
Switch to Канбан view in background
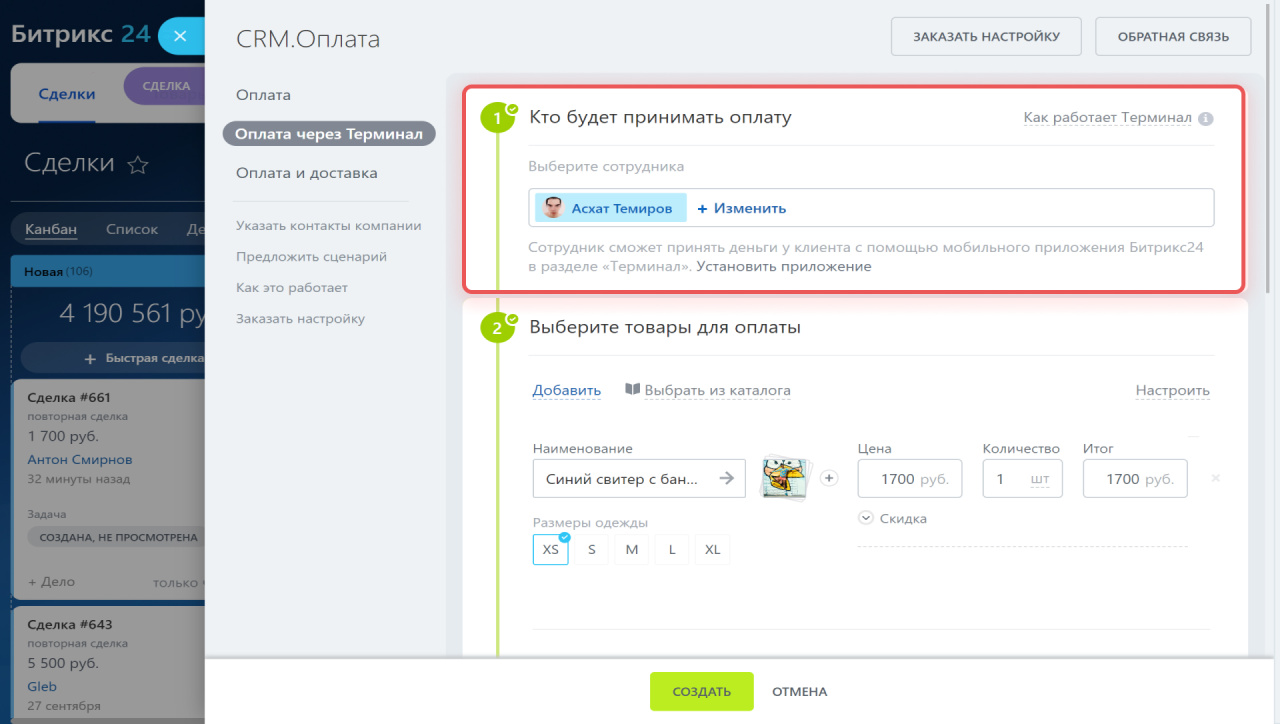[51, 229]
